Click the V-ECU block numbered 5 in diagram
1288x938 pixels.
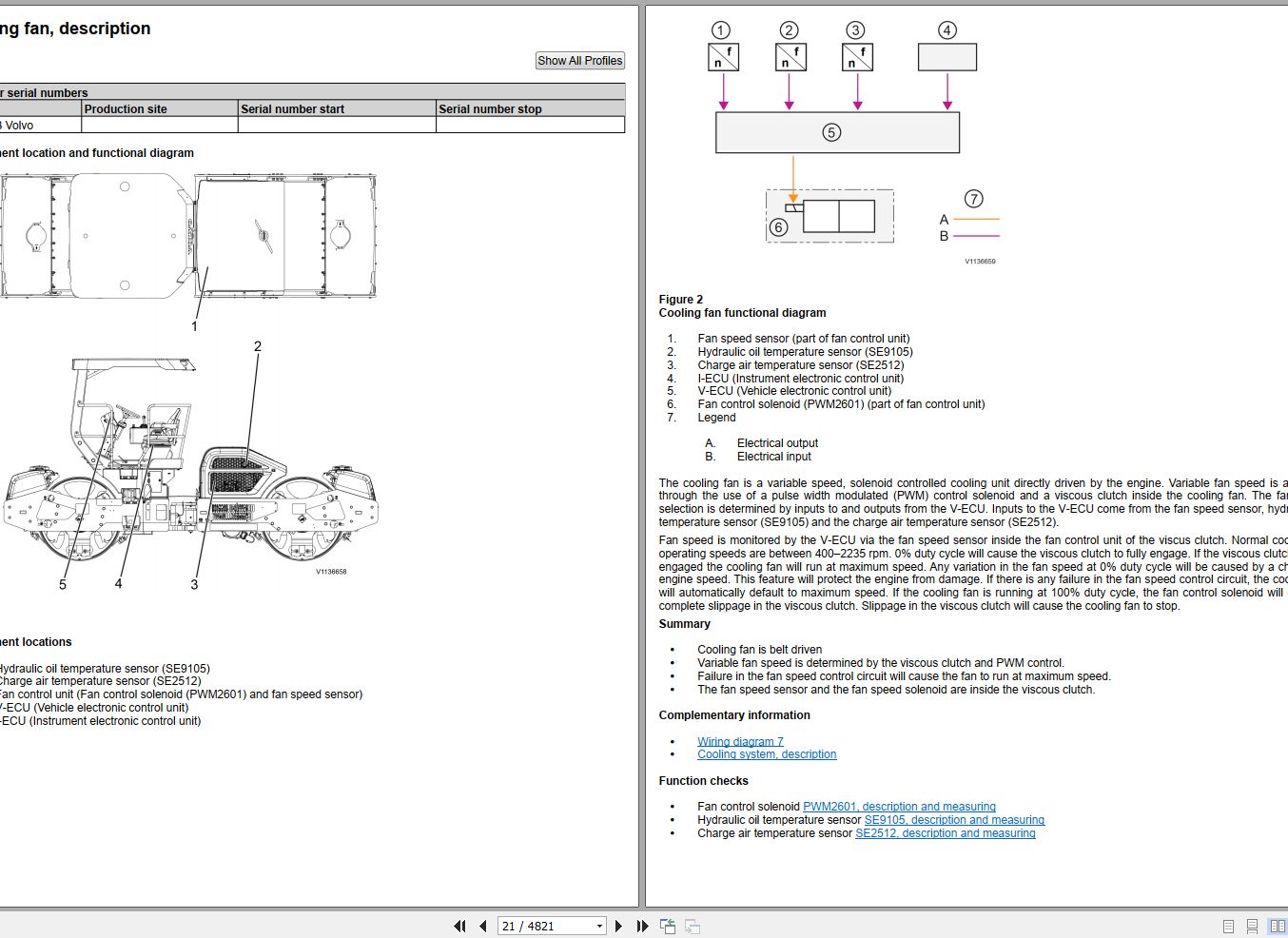click(x=837, y=132)
